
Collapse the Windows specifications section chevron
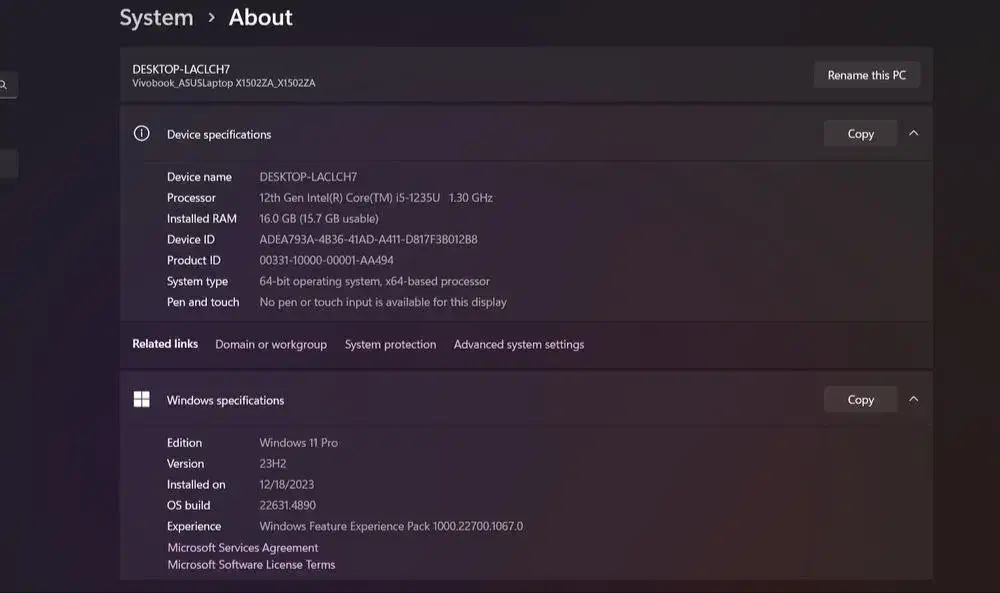point(913,399)
